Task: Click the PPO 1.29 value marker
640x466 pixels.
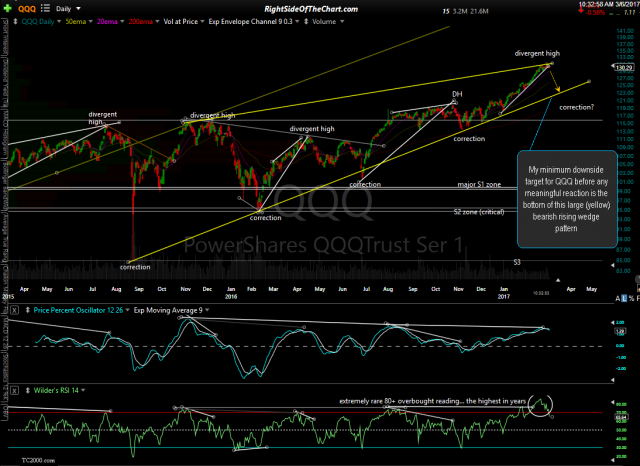Action: [x=620, y=331]
